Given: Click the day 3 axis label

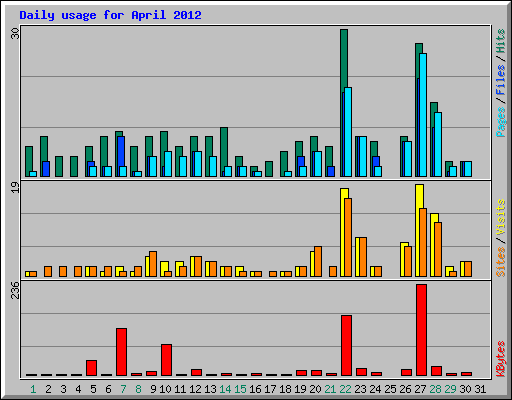Looking at the screenshot, I should tap(63, 389).
